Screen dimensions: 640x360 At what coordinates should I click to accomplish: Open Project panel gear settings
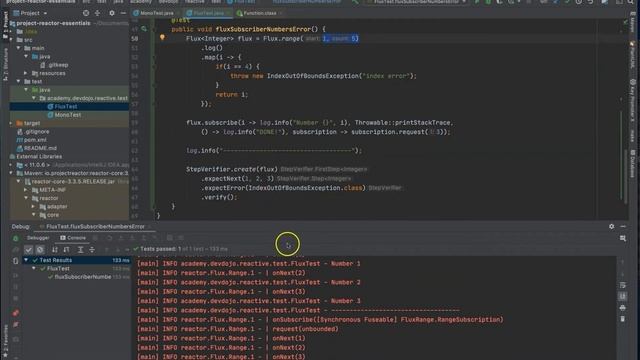coord(111,13)
